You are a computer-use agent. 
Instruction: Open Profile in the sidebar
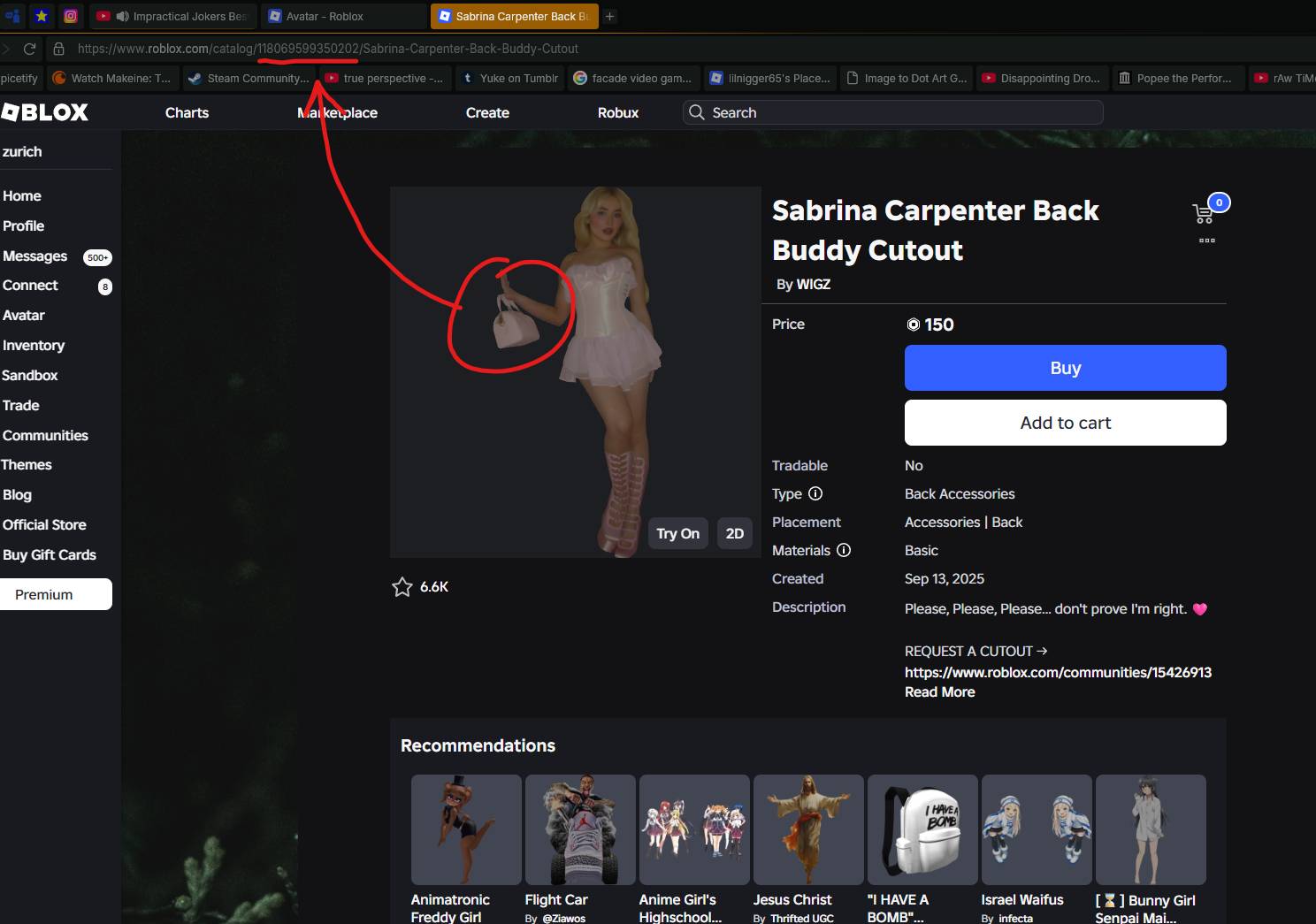(24, 226)
